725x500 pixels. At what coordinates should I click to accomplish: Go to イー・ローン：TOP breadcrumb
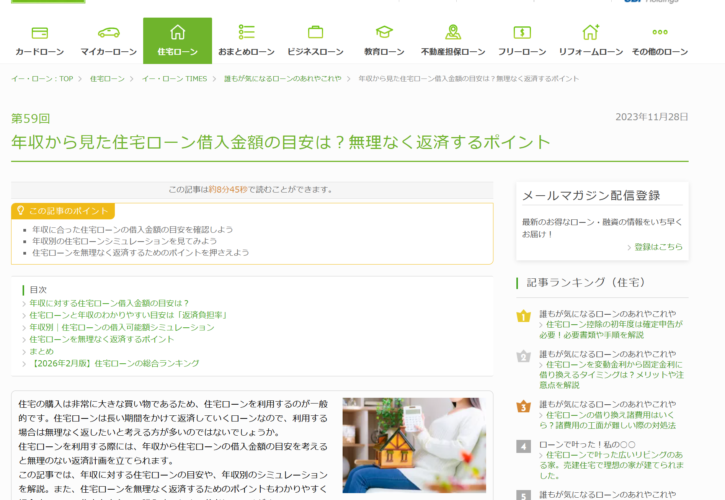point(42,78)
